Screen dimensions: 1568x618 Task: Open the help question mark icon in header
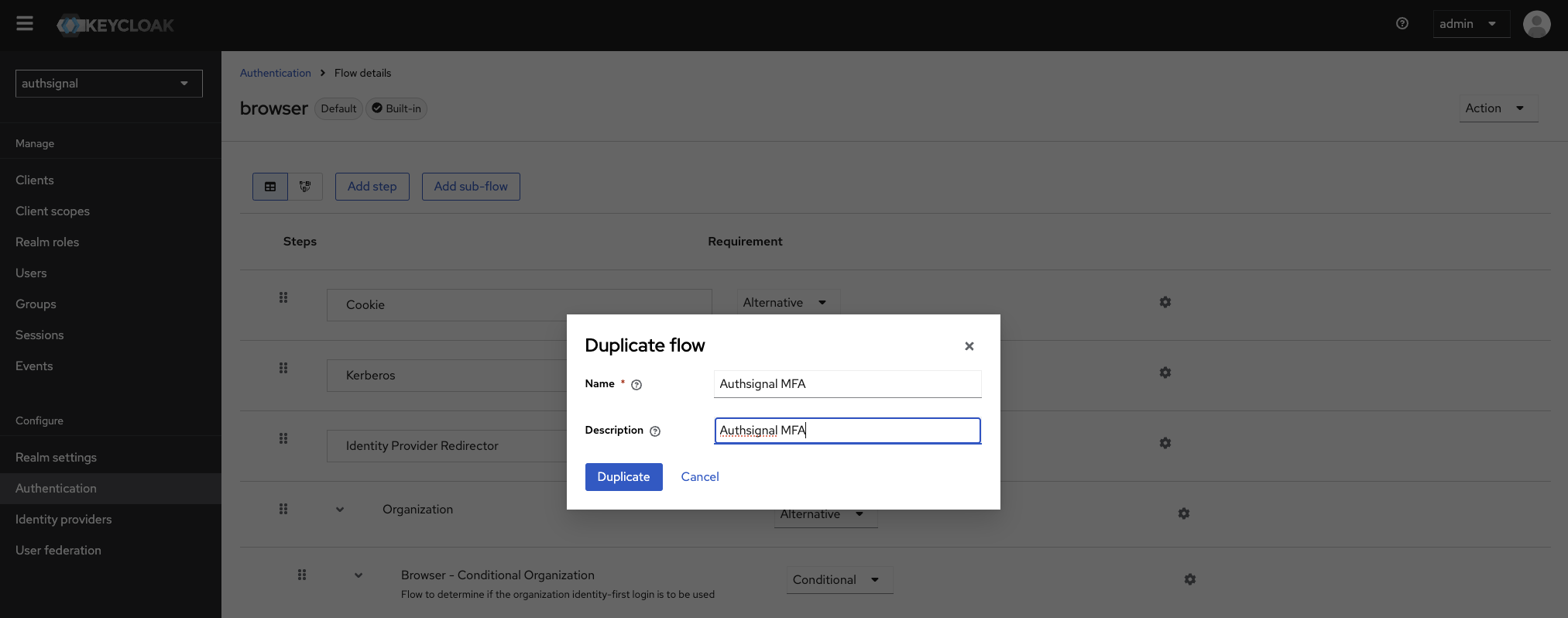click(x=1402, y=23)
